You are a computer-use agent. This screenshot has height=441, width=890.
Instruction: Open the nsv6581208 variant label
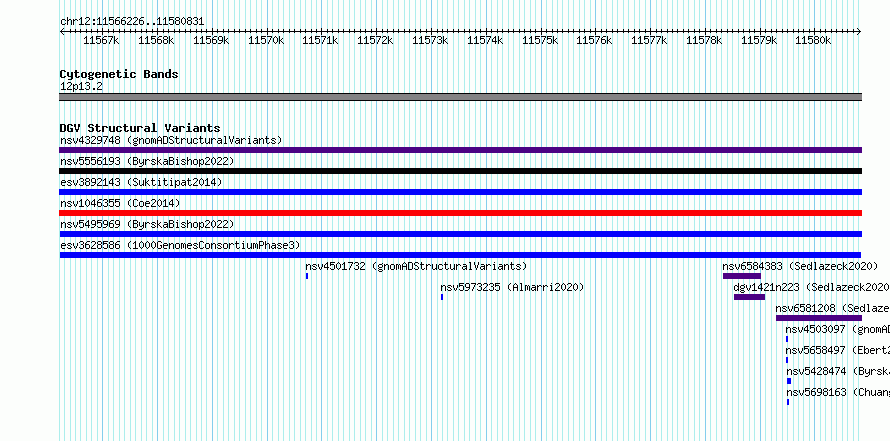click(833, 308)
